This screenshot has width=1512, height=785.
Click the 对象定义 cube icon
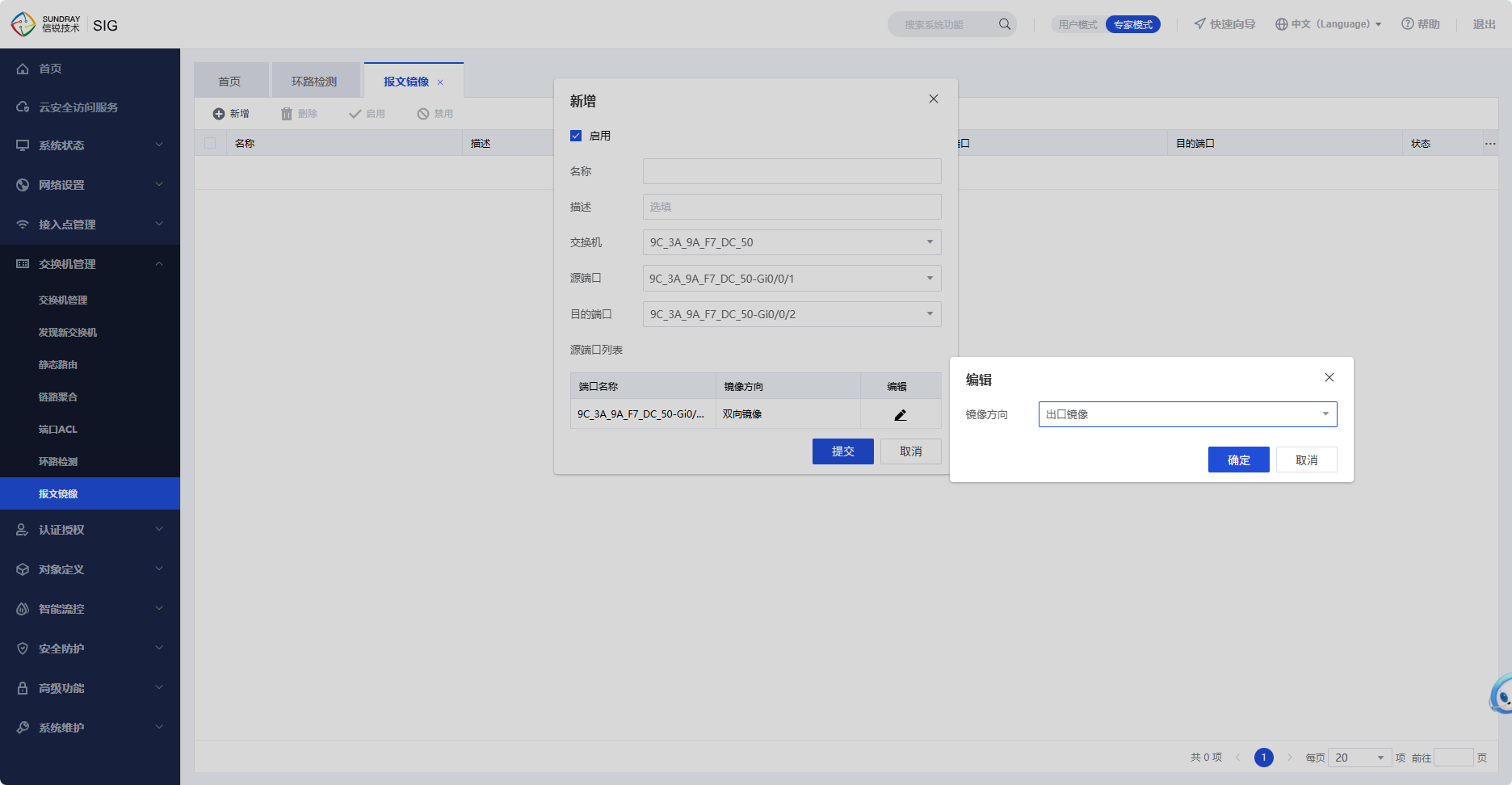23,569
